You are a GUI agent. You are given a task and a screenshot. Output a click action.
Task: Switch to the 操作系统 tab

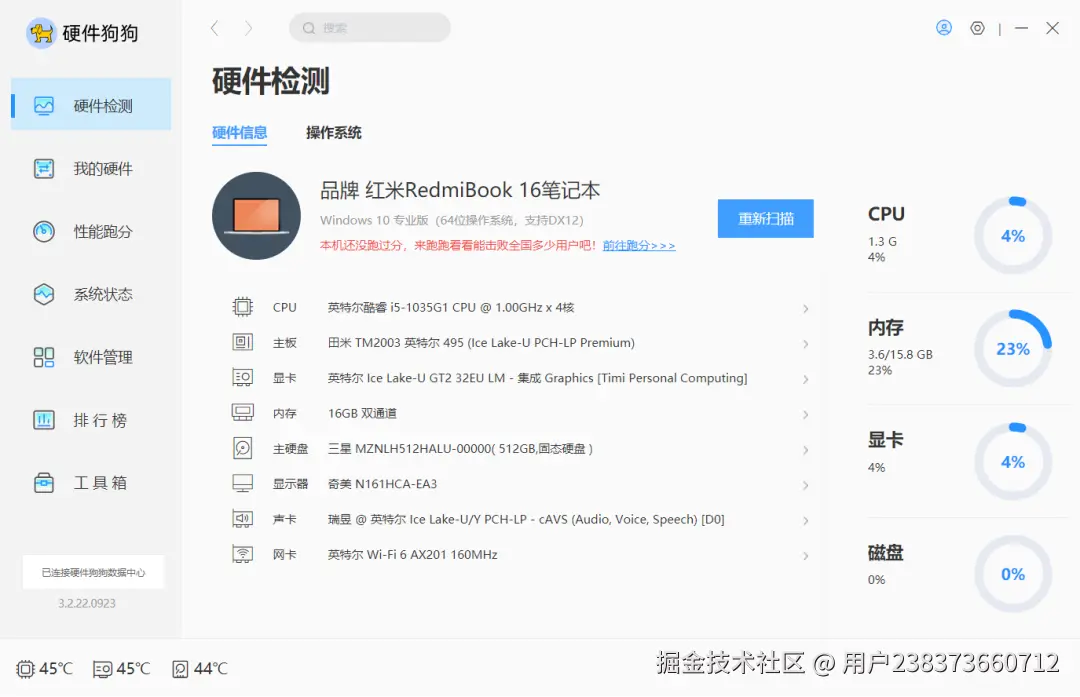coord(333,132)
